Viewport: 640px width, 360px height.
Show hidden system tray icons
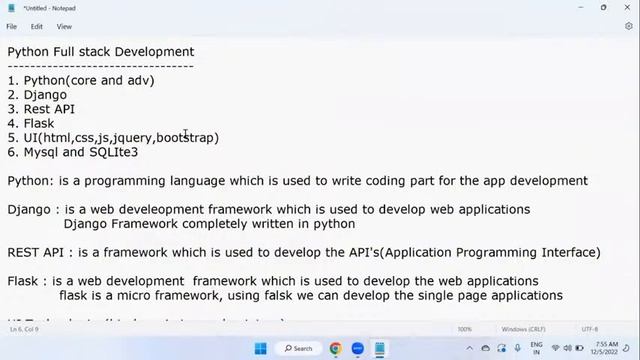469,348
